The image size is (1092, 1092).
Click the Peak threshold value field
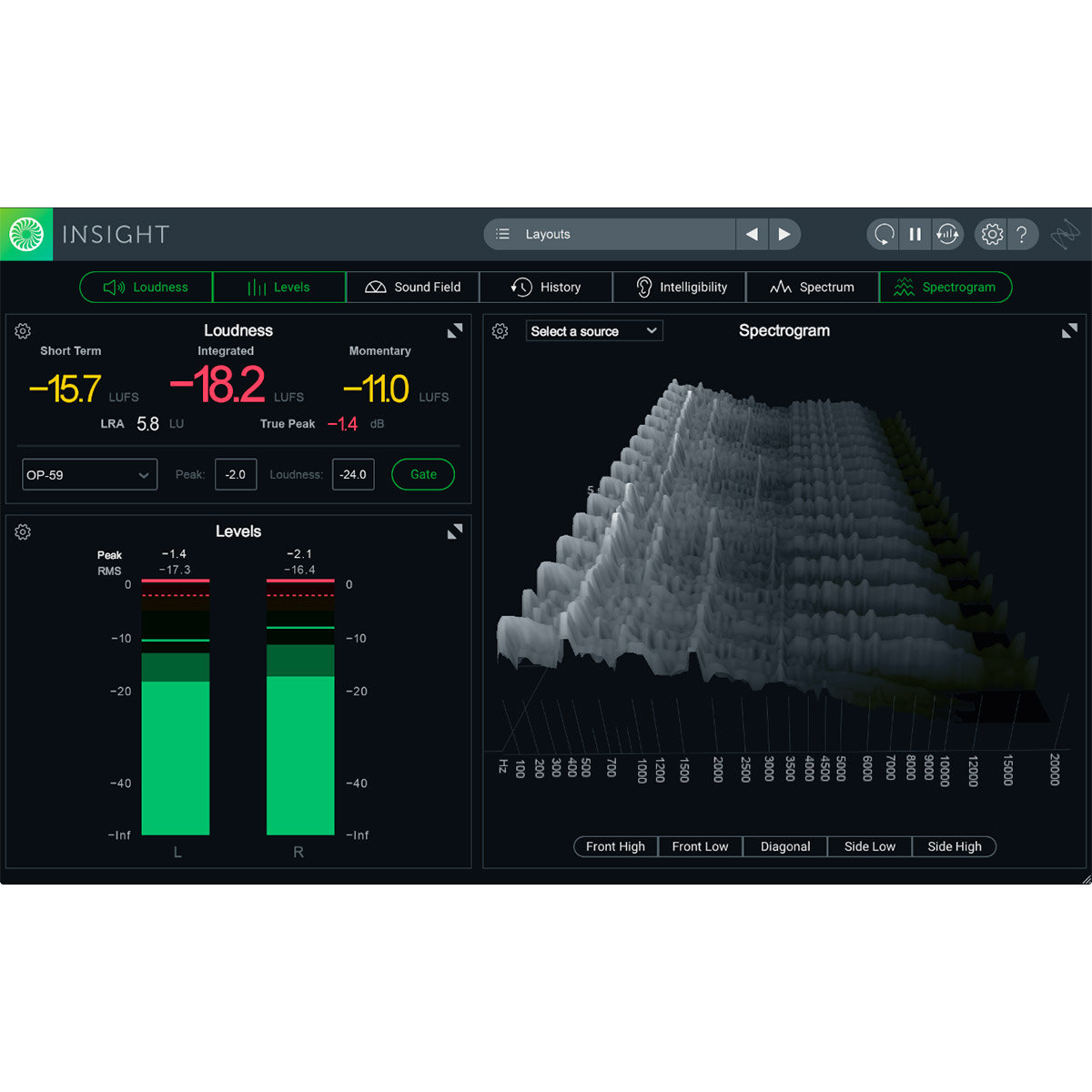[x=235, y=474]
